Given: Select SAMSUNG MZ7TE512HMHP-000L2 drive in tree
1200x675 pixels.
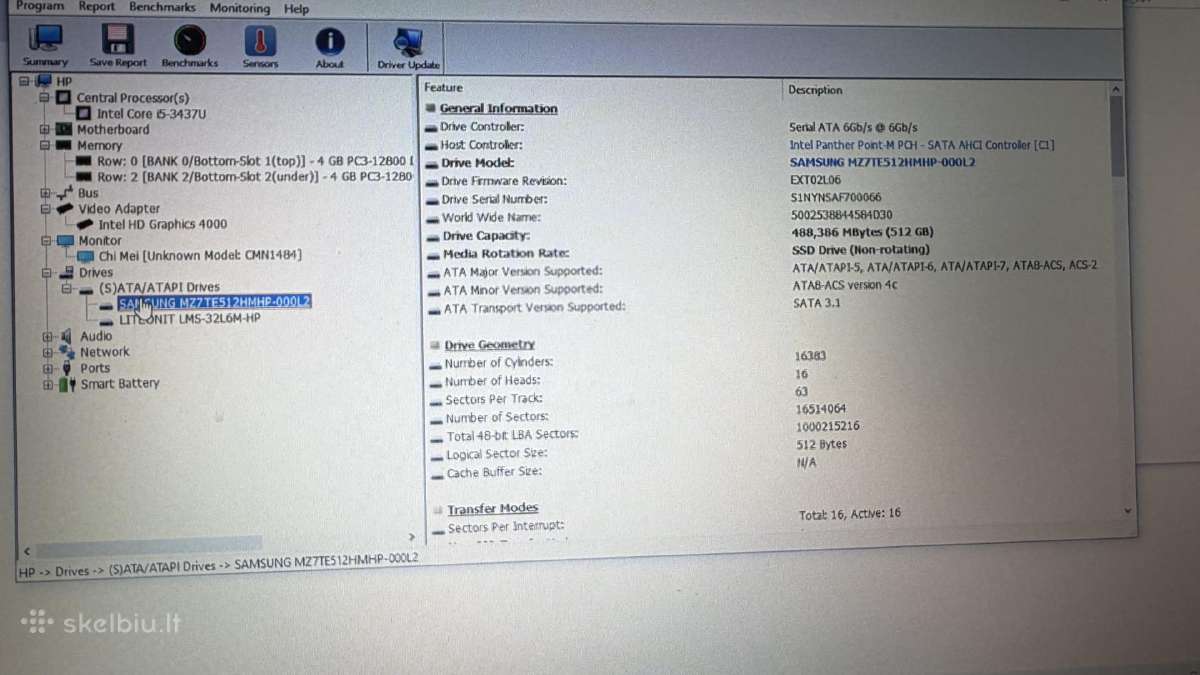Looking at the screenshot, I should 214,302.
